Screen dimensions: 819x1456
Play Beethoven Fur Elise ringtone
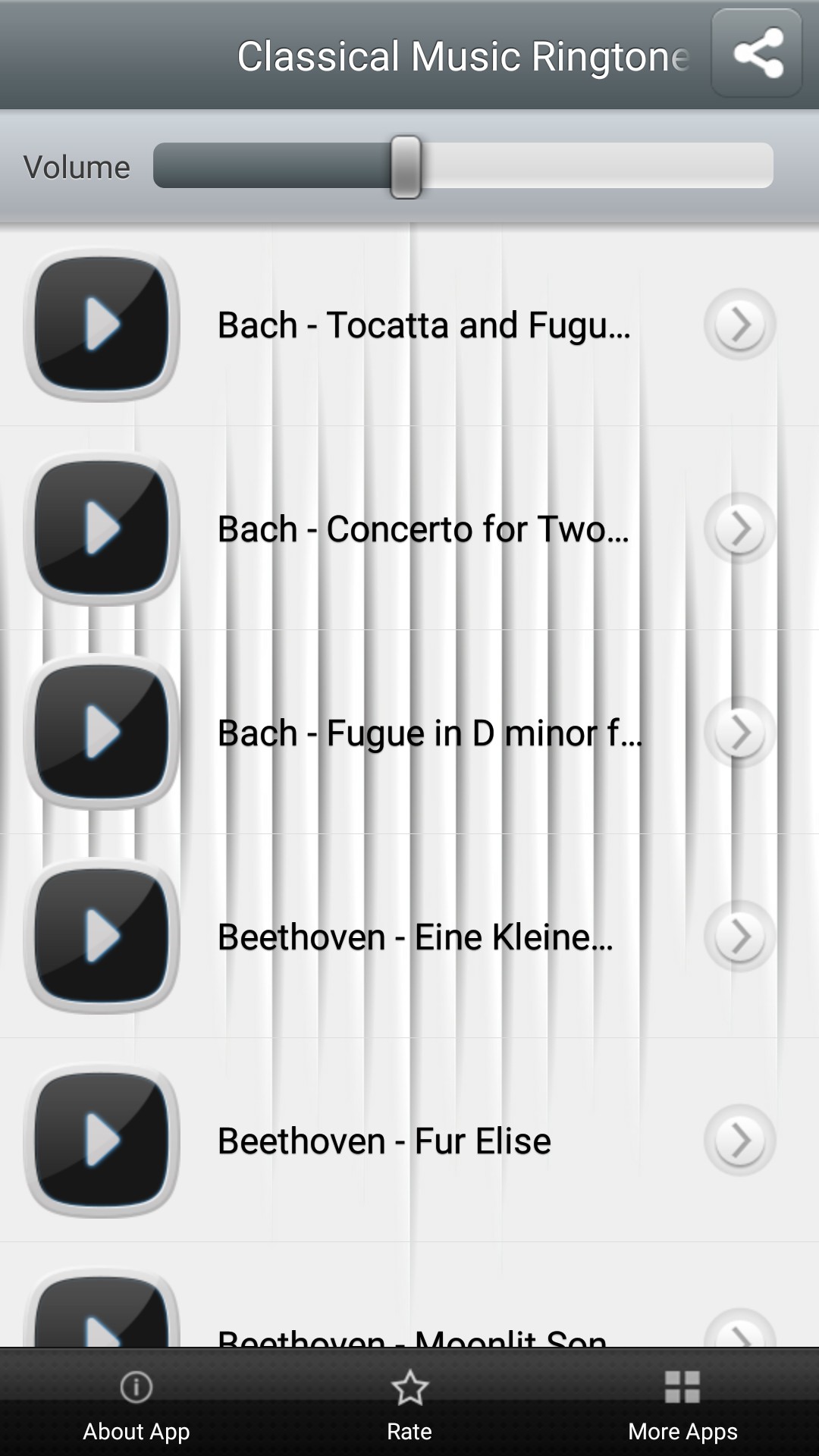102,1141
